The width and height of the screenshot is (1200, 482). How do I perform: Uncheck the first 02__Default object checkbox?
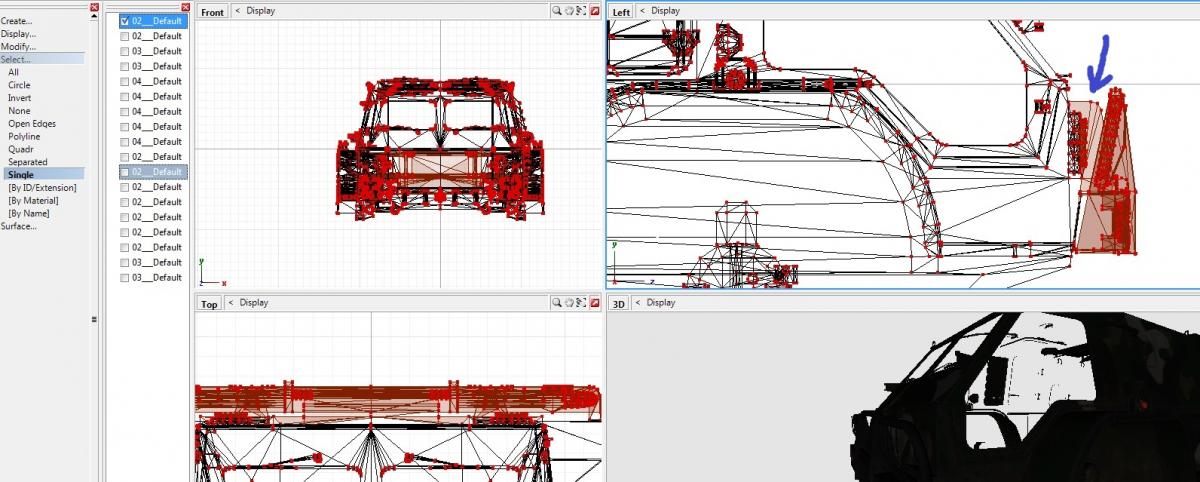tap(124, 21)
